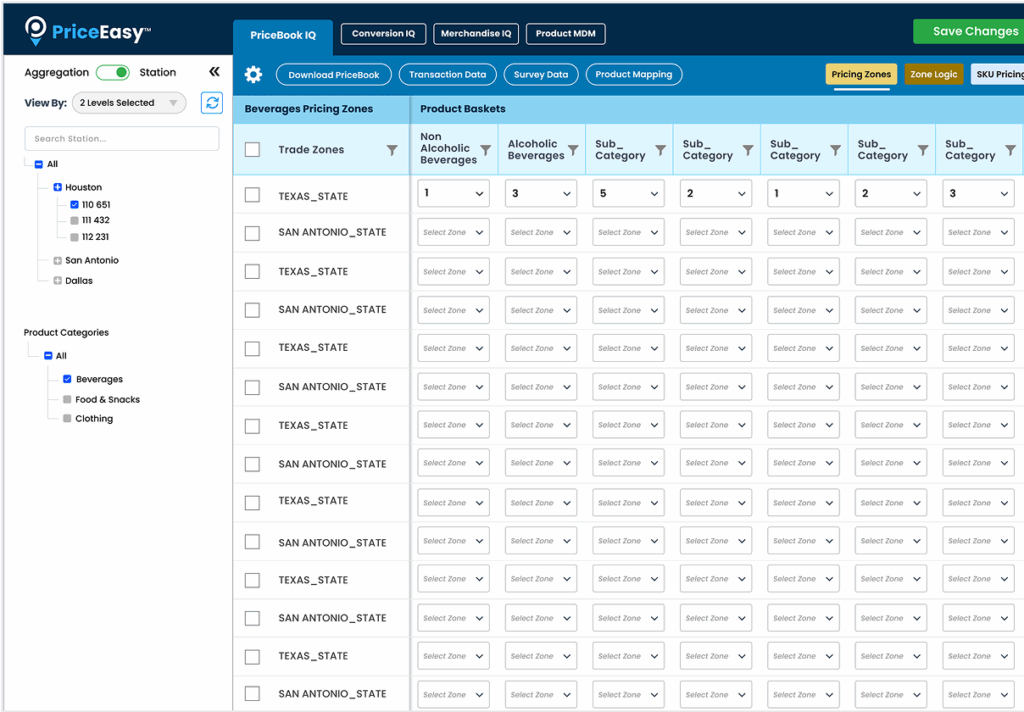Switch to the PriceBook IQ tab

point(283,35)
